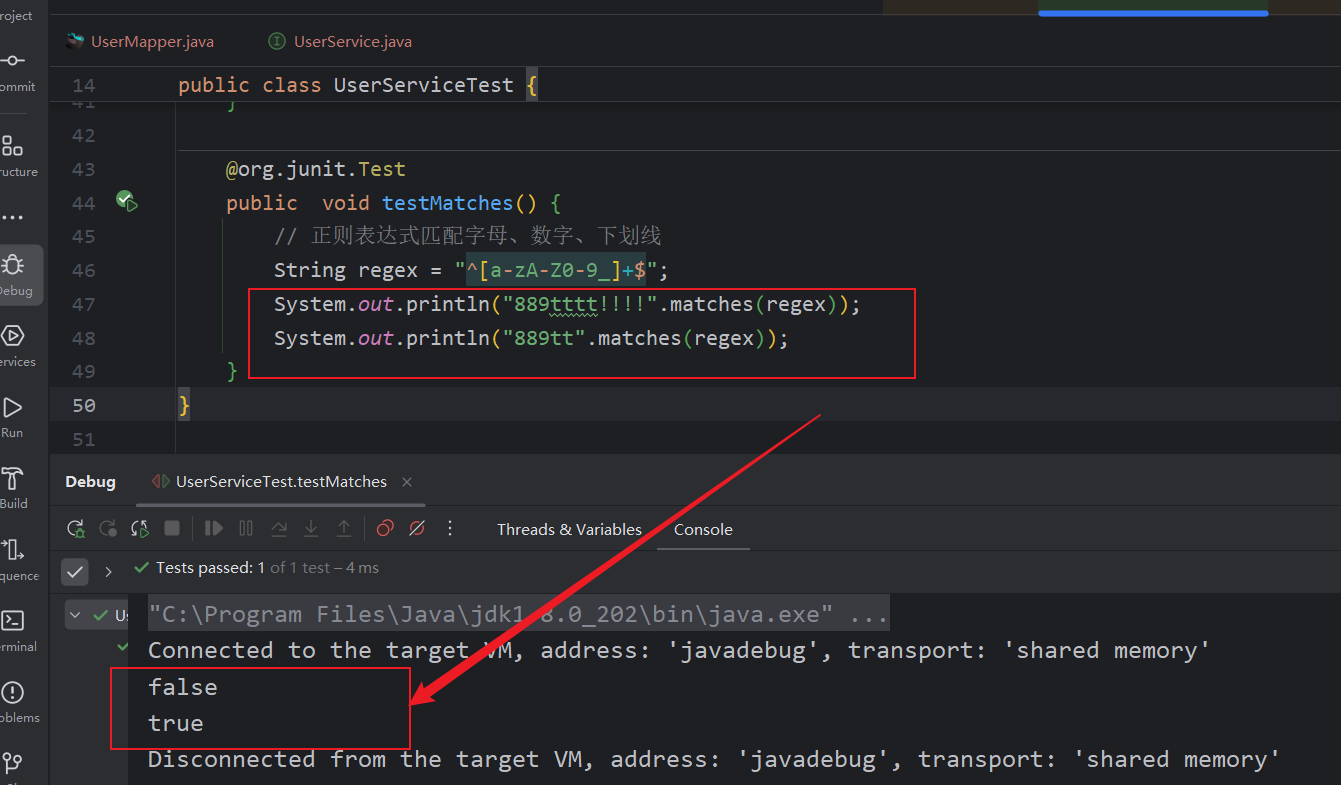This screenshot has width=1341, height=785.
Task: Click the Resume Program icon
Action: click(214, 529)
